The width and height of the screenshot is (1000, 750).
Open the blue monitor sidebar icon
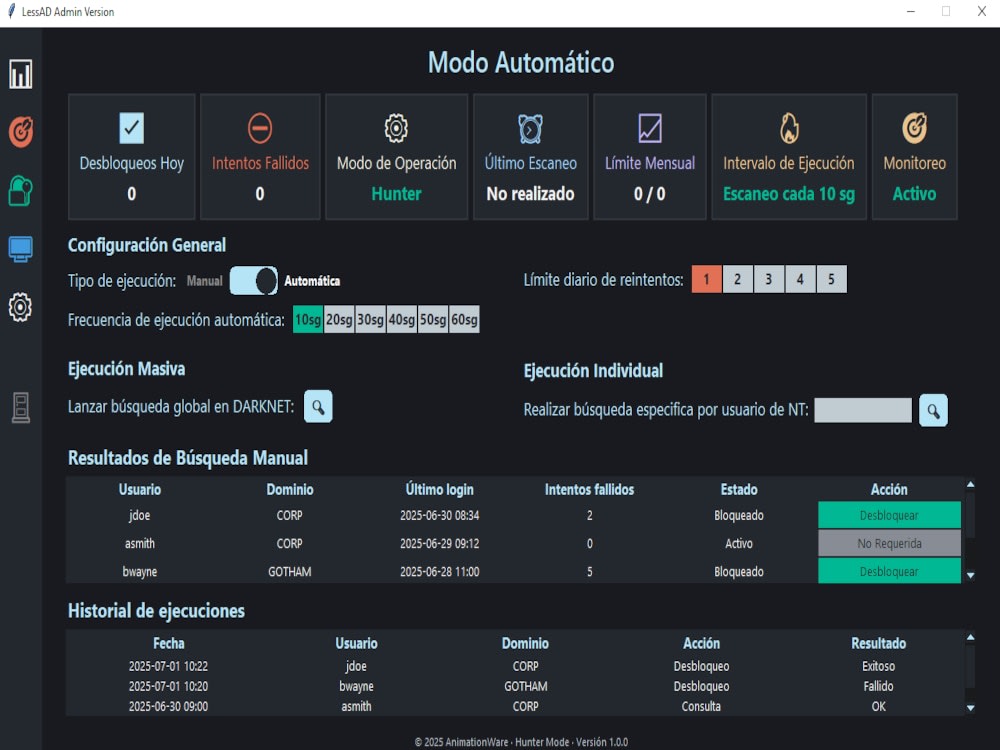[x=20, y=249]
